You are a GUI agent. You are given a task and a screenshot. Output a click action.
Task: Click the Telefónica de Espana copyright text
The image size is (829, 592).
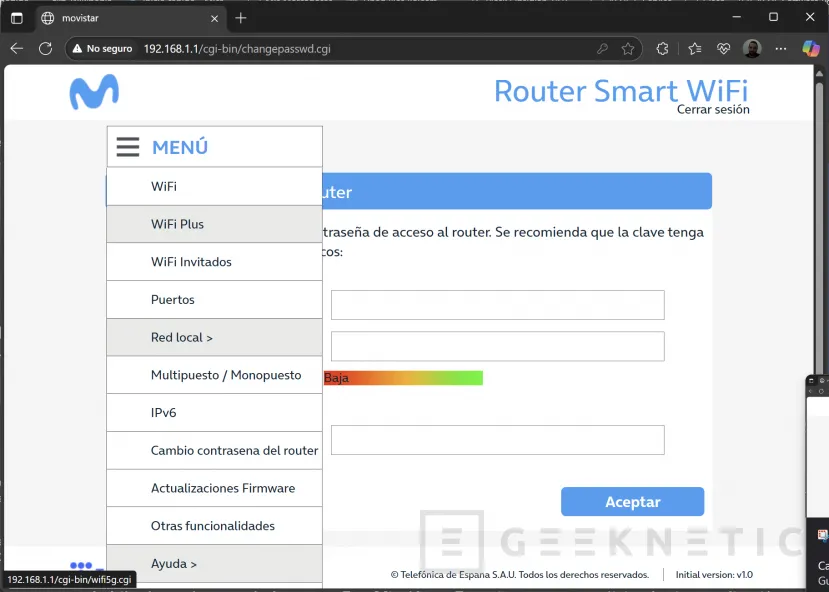[x=520, y=575]
